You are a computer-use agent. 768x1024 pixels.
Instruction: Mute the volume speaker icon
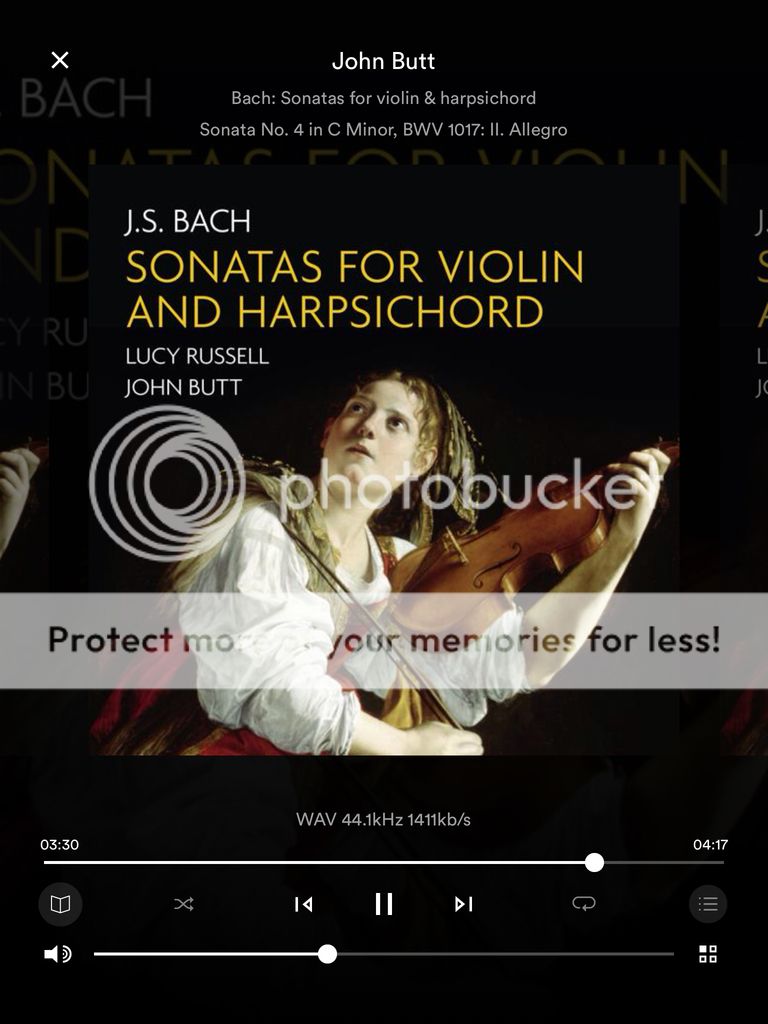pyautogui.click(x=57, y=954)
